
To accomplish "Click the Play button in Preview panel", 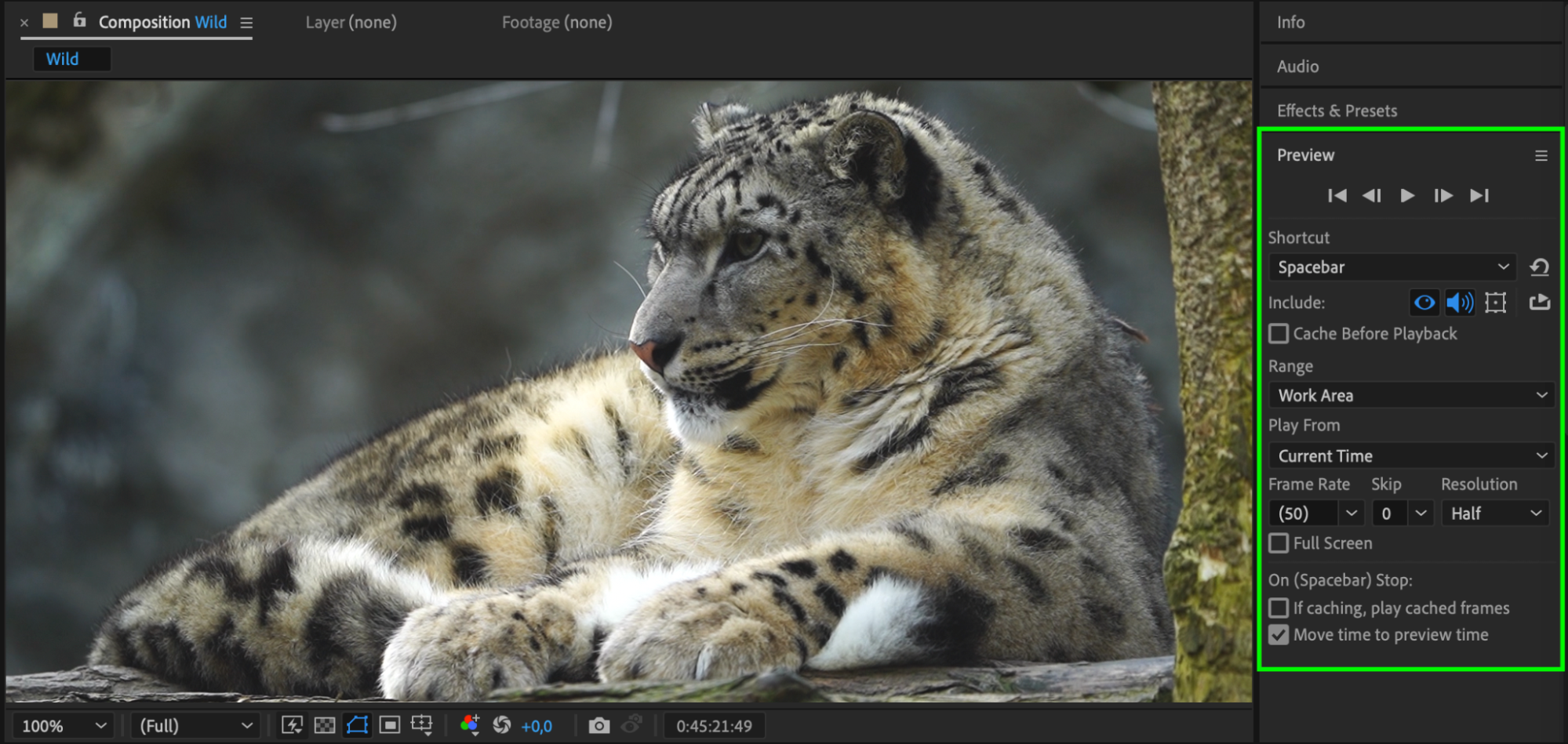I will (1407, 195).
